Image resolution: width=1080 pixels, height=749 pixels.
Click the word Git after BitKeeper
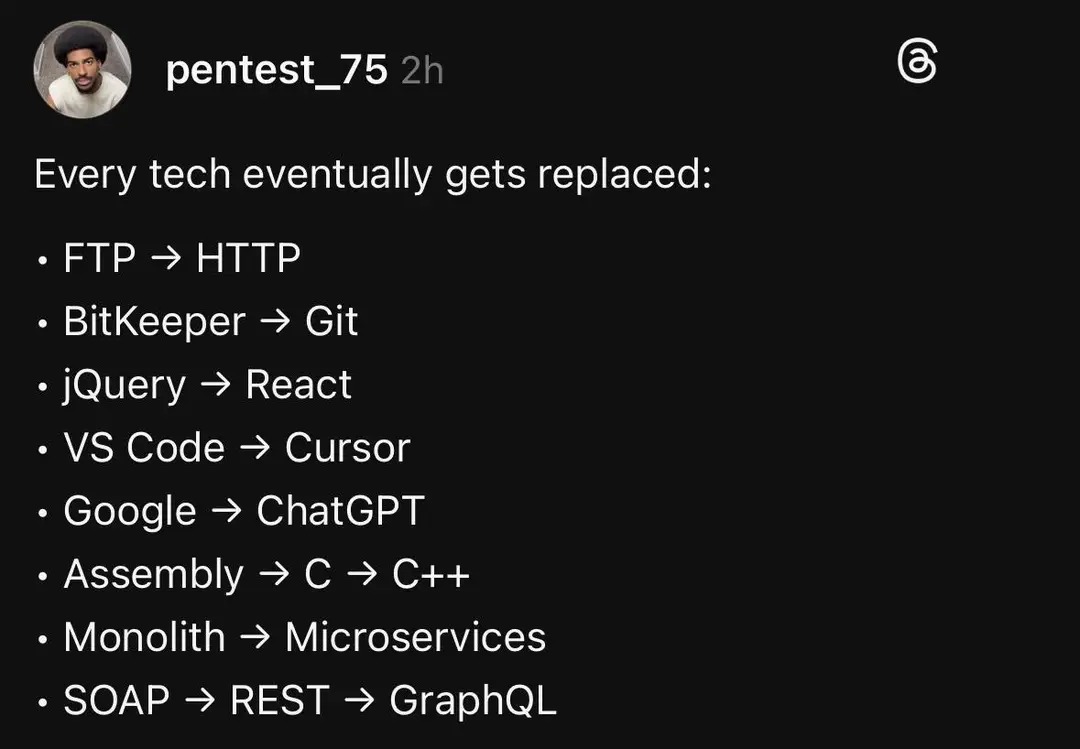point(331,321)
